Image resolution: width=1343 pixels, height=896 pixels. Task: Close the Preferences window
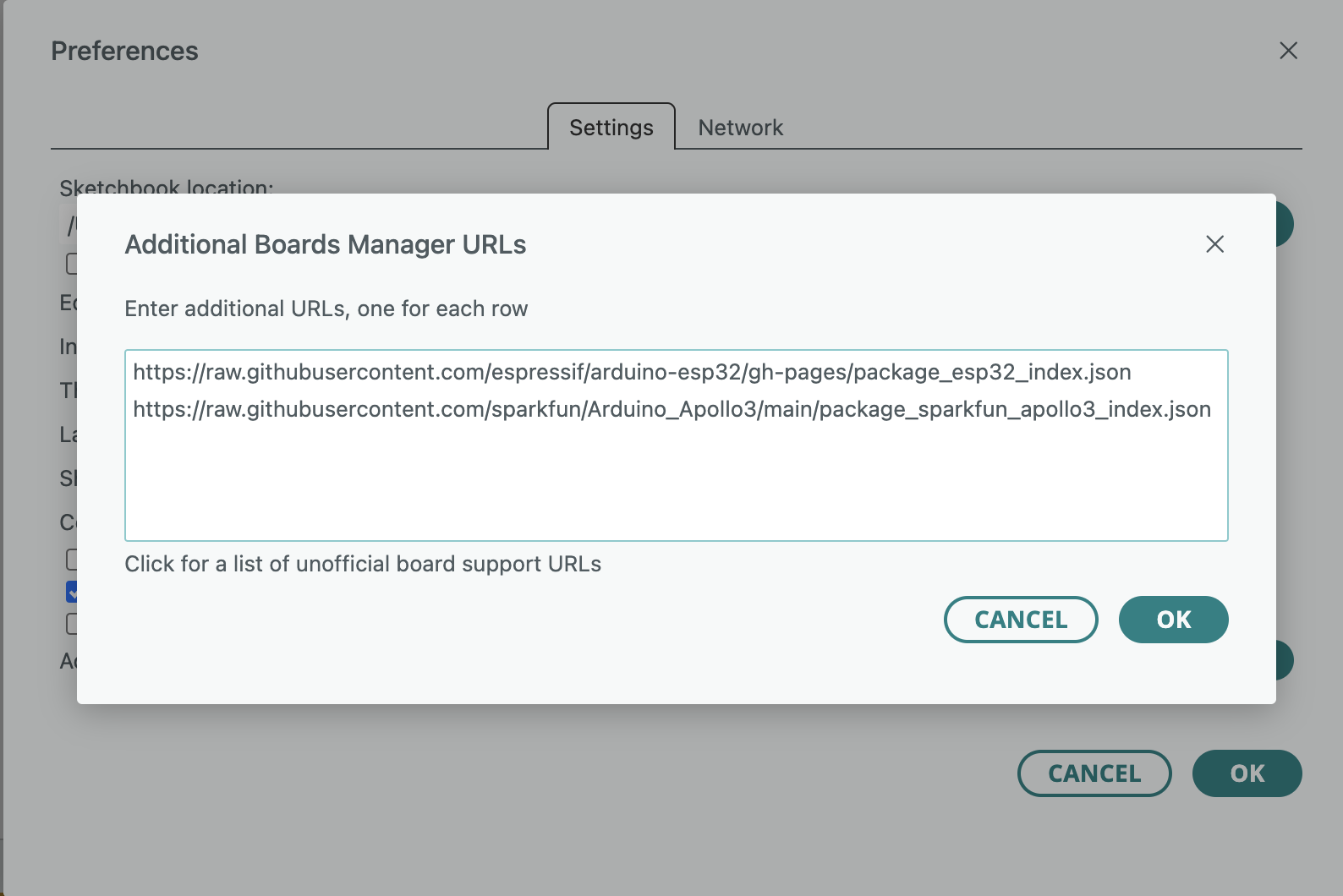(x=1288, y=51)
